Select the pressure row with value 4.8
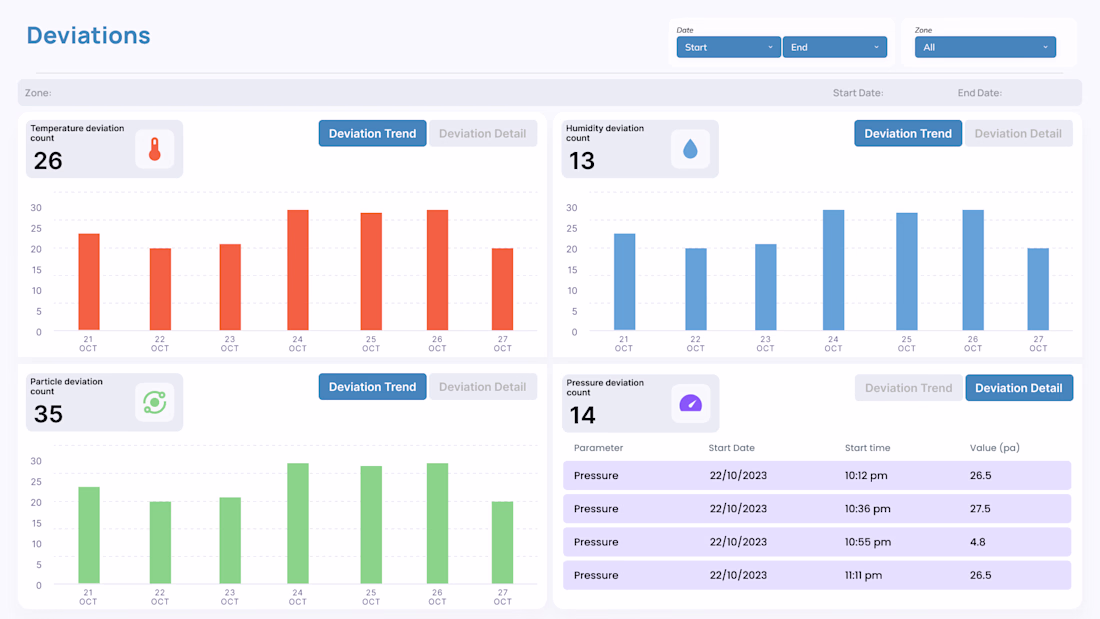Screen dimensions: 1100x619 point(817,542)
